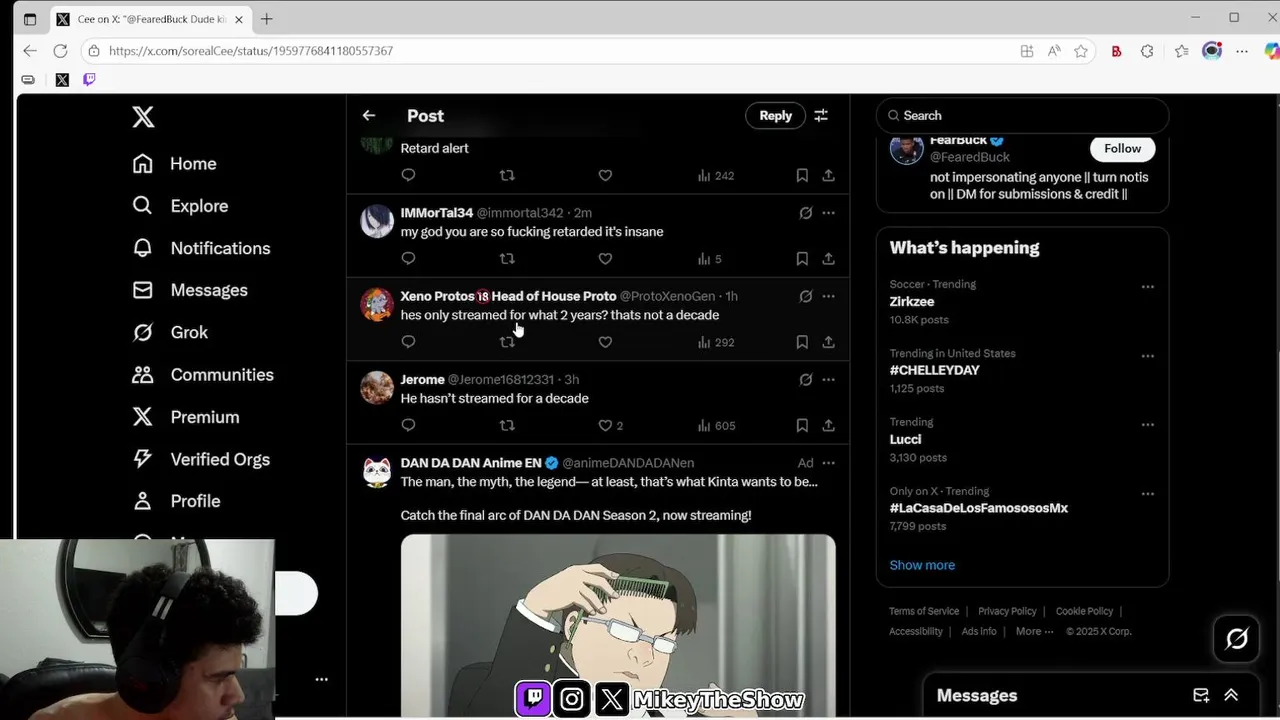
Task: Open Grok explain on IMMorTal34's comment
Action: click(x=805, y=213)
